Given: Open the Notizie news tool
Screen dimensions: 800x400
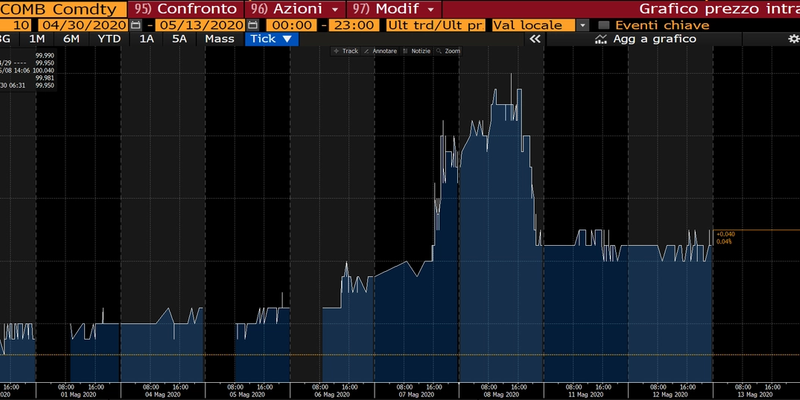Looking at the screenshot, I should point(417,51).
